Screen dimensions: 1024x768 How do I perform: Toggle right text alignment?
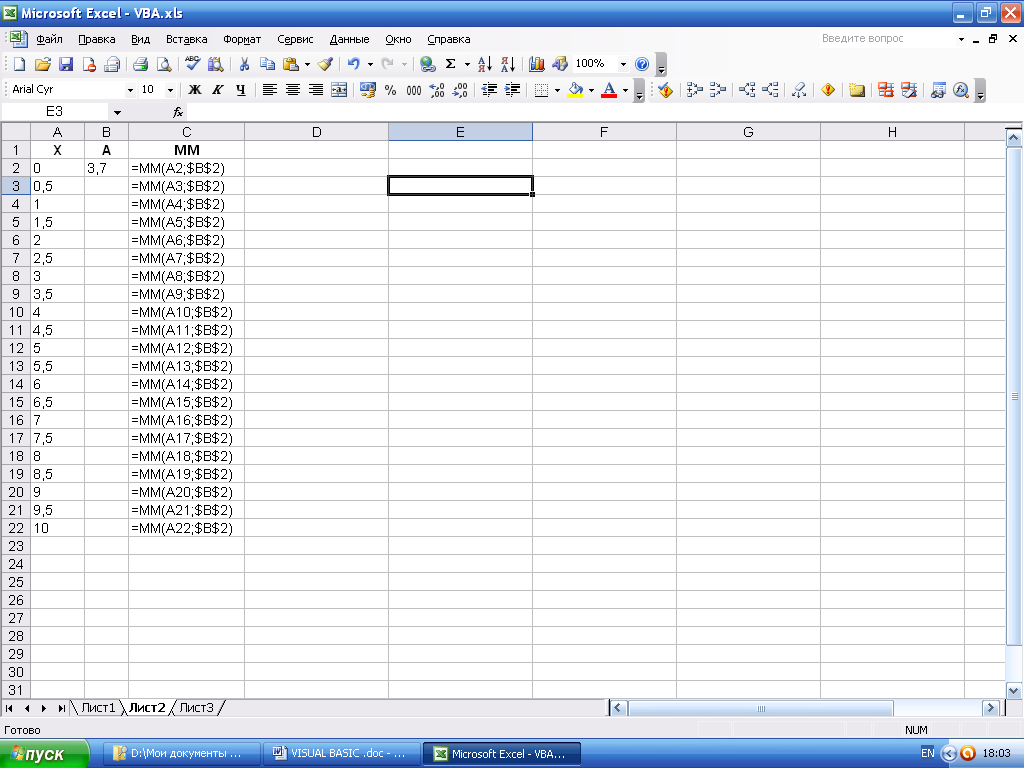[x=315, y=90]
